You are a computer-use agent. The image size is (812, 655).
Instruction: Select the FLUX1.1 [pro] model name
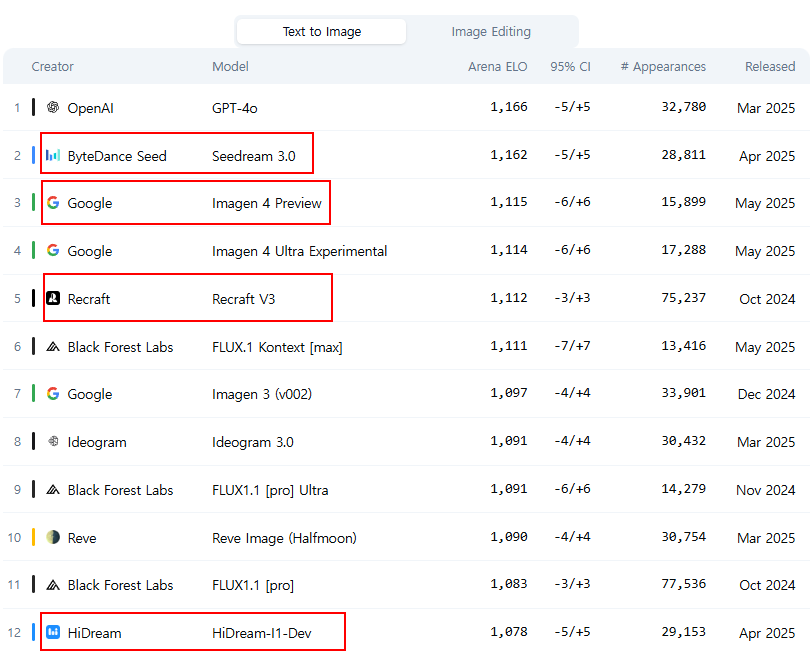coord(253,586)
